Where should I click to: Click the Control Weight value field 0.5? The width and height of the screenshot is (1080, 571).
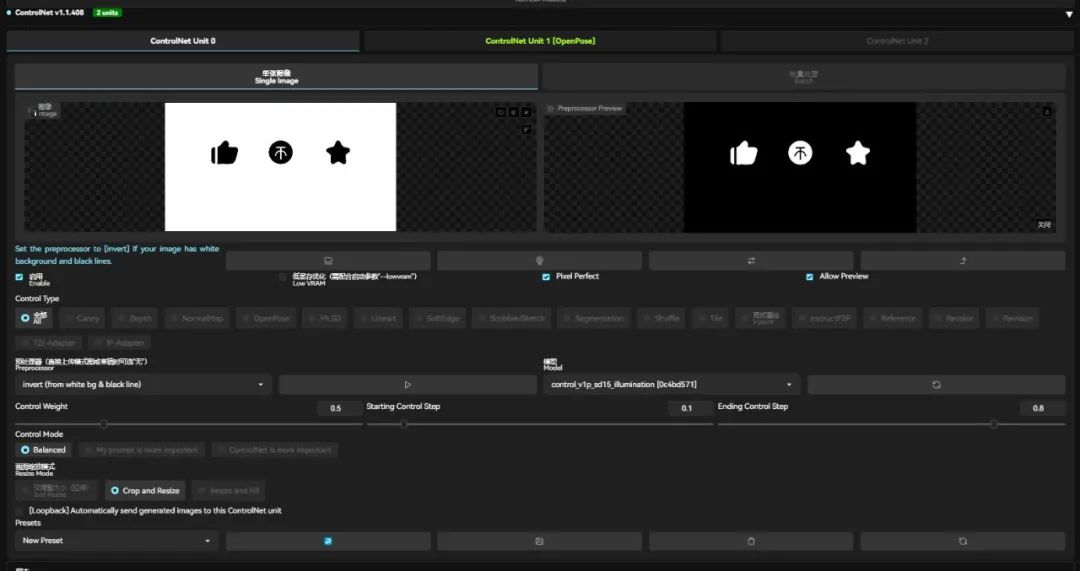pos(340,408)
